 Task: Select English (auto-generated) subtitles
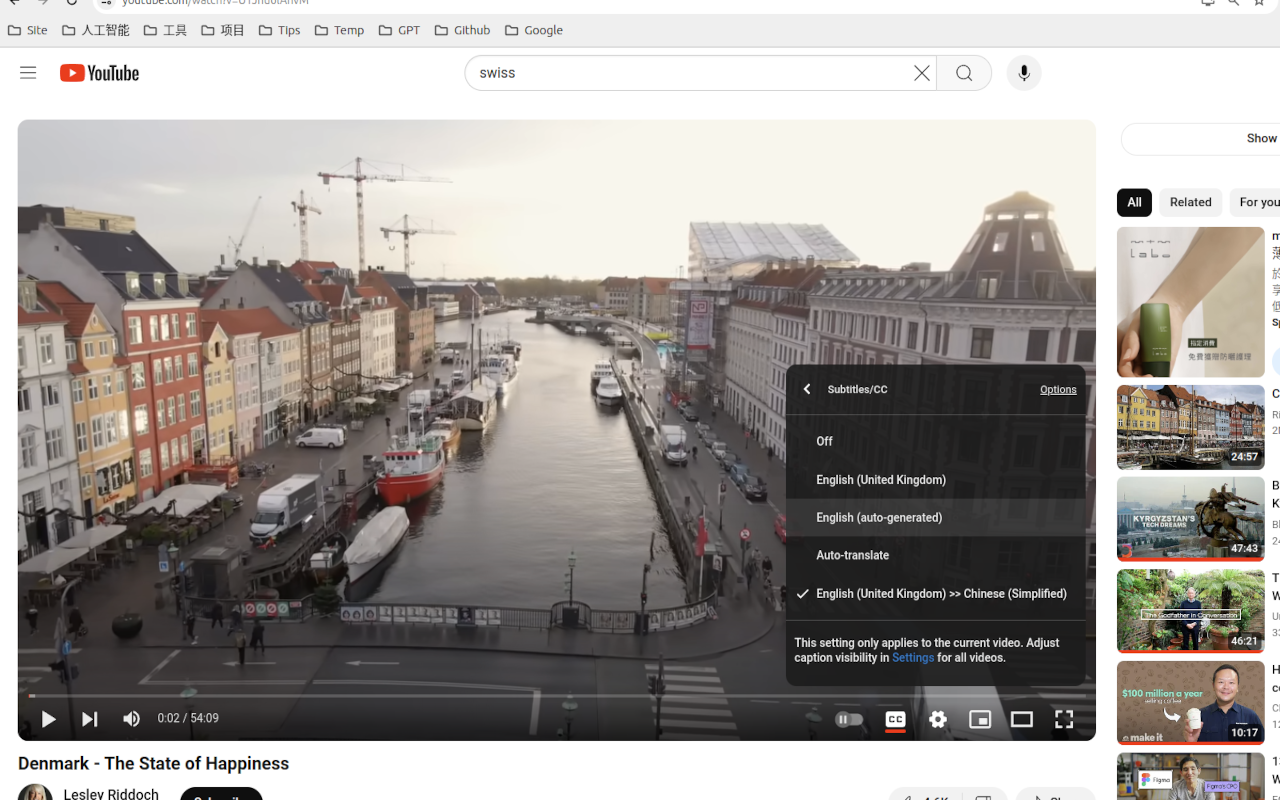879,518
